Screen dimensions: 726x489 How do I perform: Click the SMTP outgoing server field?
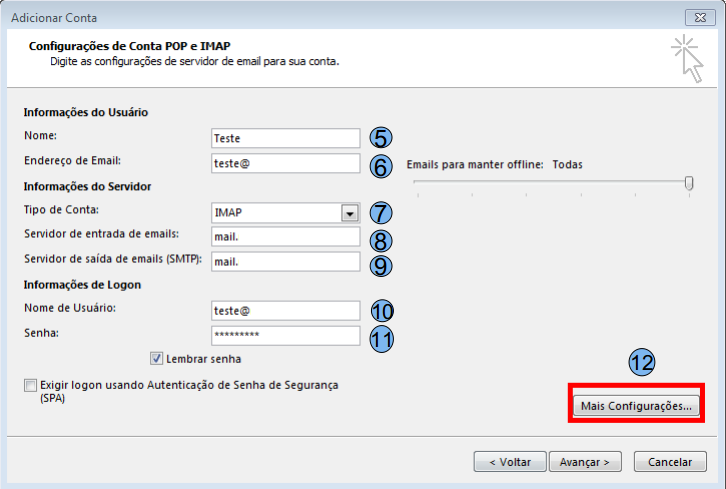[x=285, y=262]
